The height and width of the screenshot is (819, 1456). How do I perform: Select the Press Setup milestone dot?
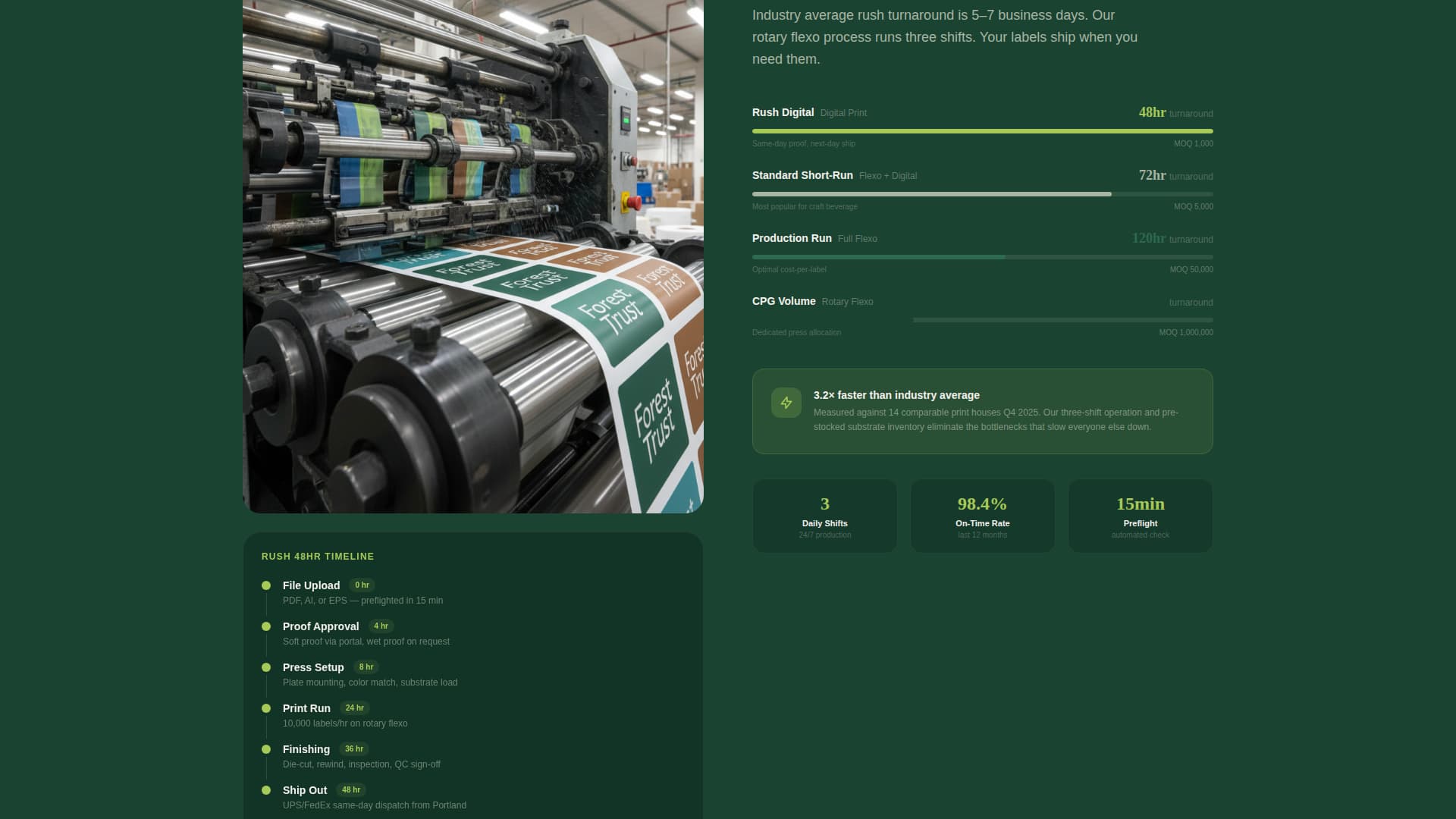(x=266, y=667)
